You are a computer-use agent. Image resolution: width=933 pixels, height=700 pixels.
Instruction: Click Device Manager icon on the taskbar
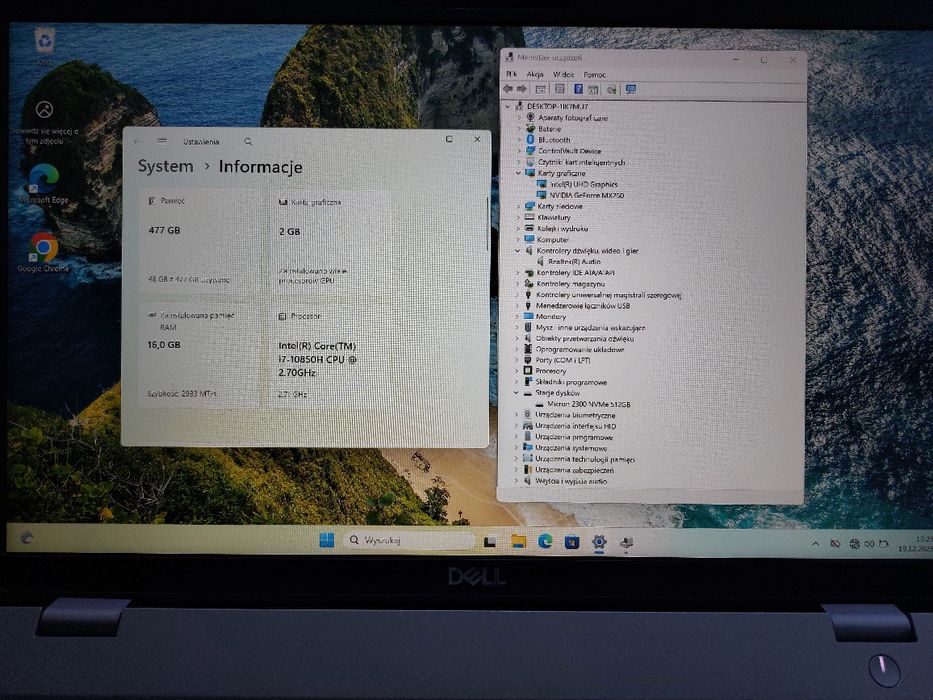[626, 542]
